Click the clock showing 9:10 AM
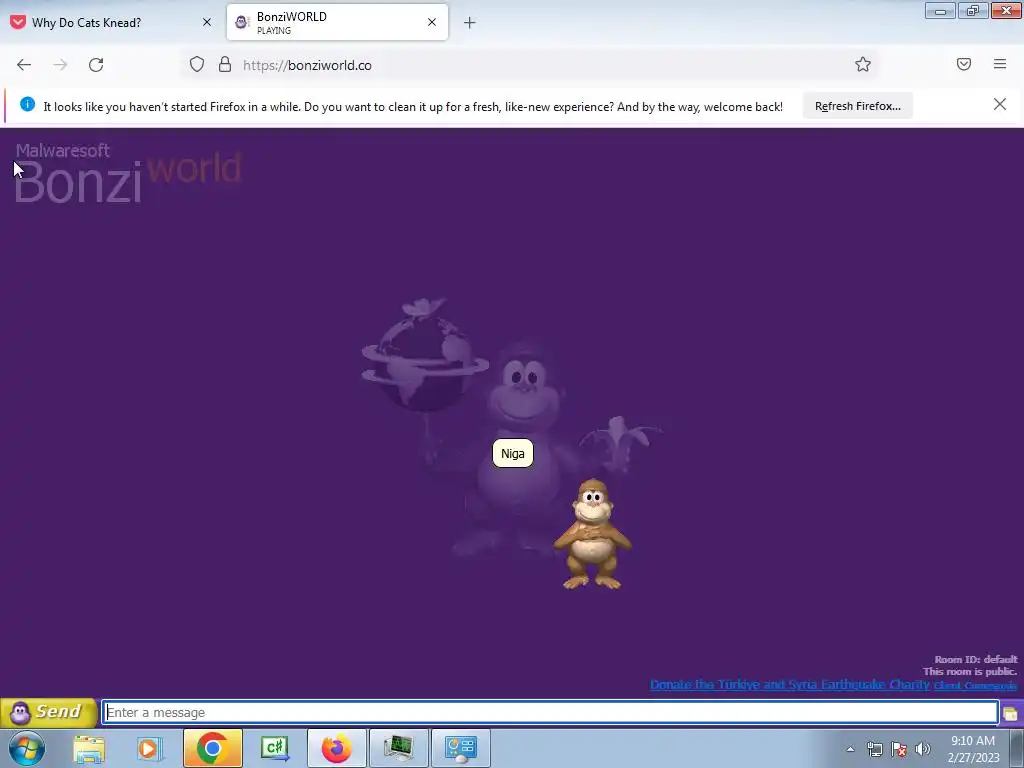Viewport: 1024px width, 768px height. coord(973,741)
